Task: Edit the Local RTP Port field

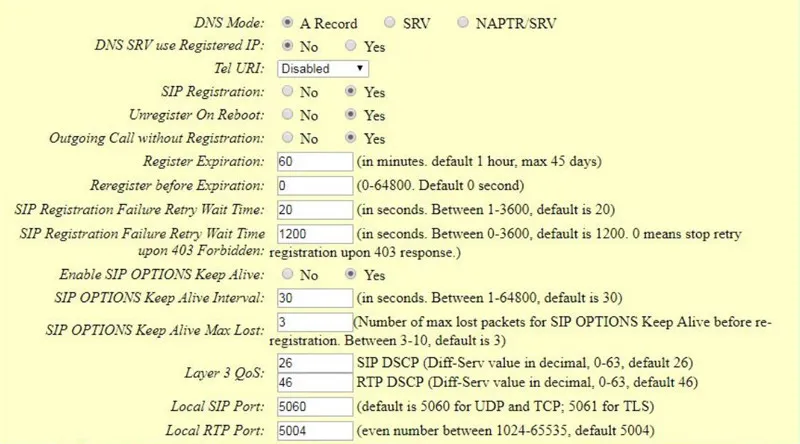Action: point(314,433)
